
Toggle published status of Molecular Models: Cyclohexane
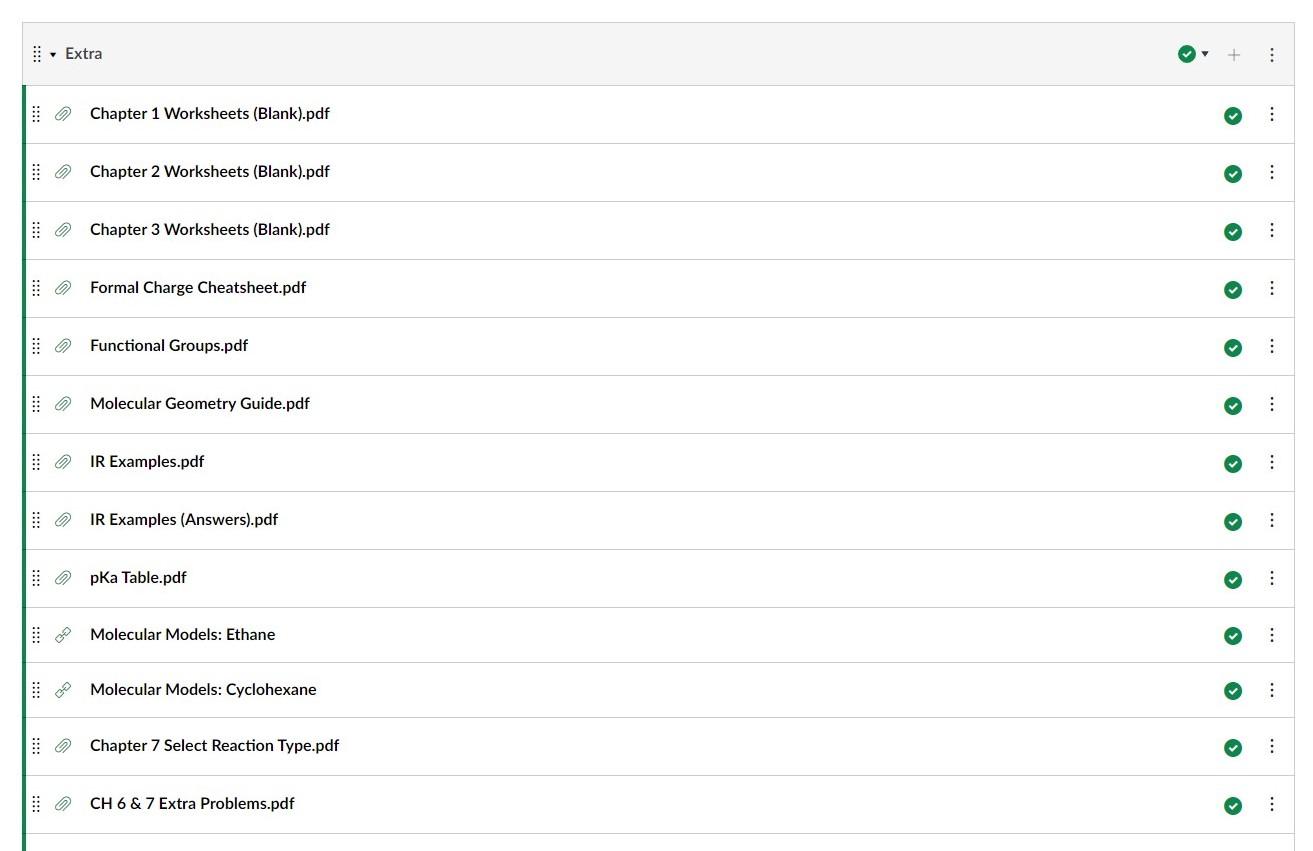tap(1233, 691)
